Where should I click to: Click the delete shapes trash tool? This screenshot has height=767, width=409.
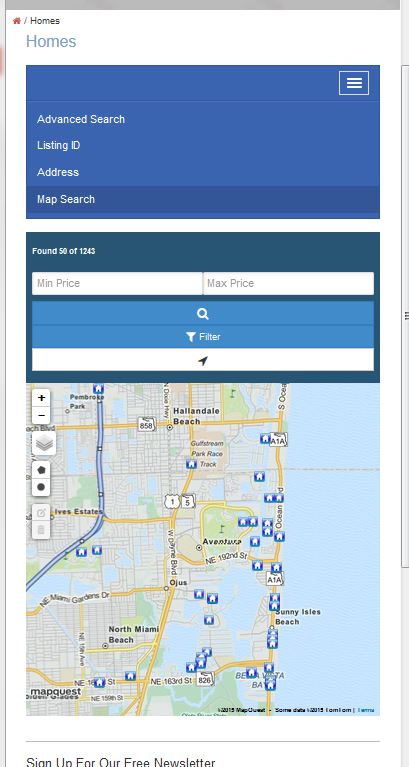41,530
